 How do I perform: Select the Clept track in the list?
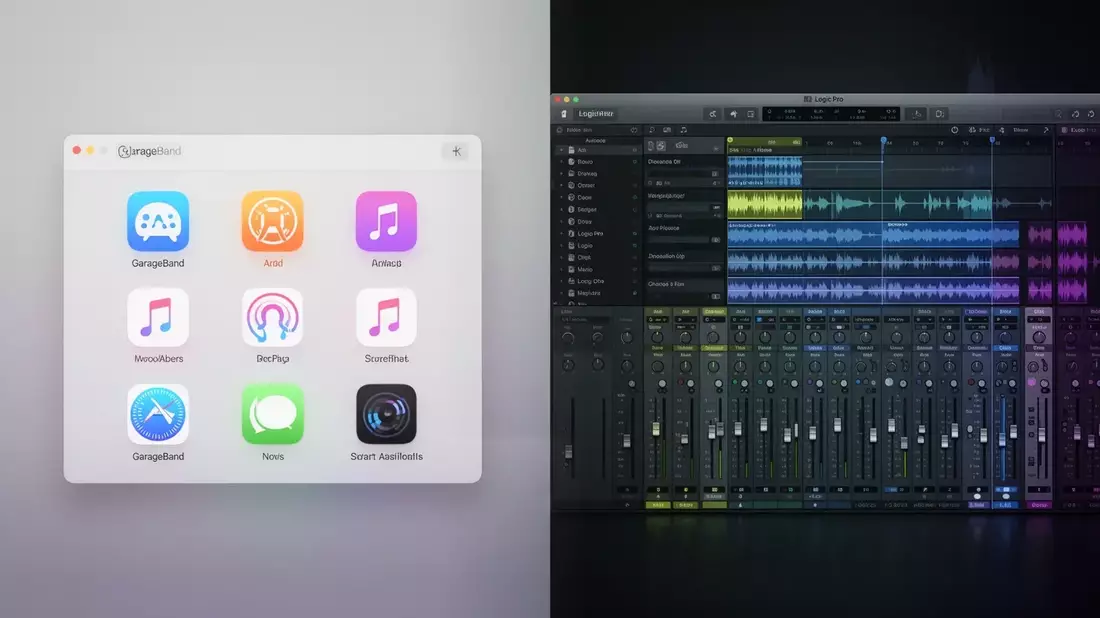pos(584,257)
